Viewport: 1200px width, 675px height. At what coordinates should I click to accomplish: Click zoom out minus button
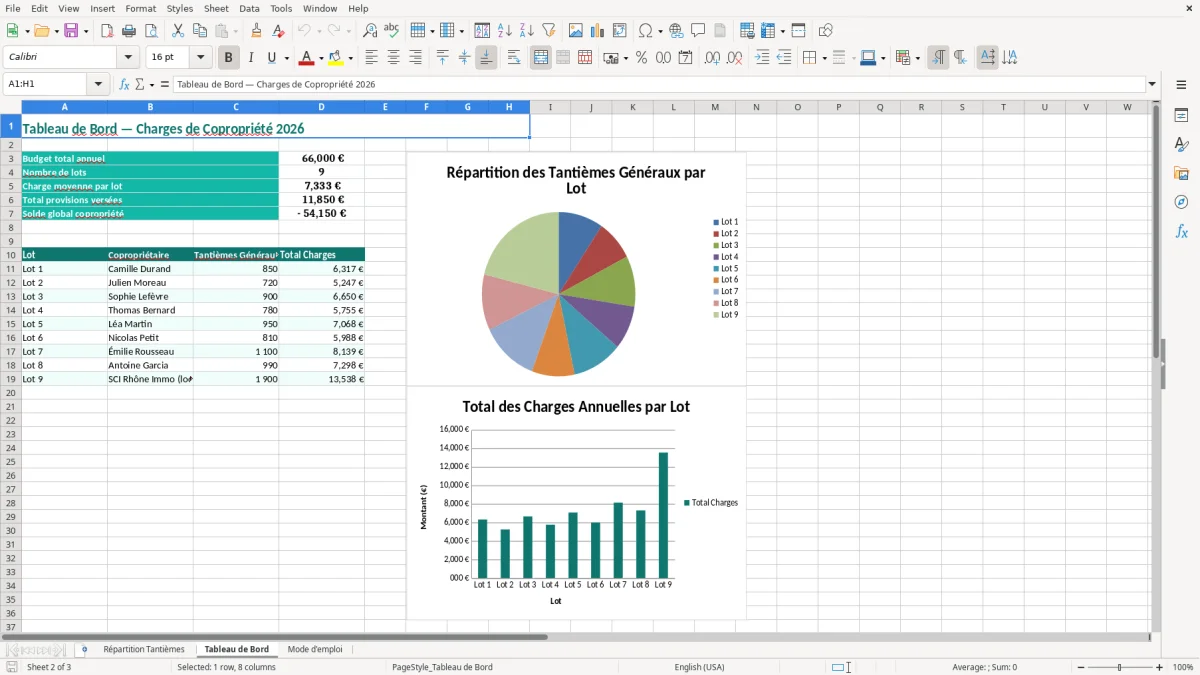click(1081, 667)
